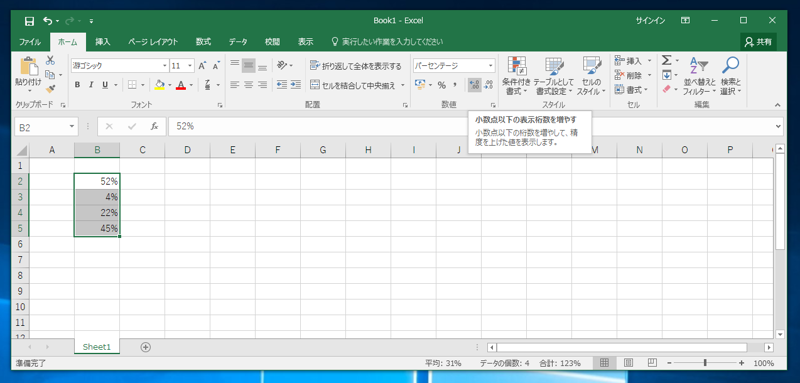
Task: Toggle italic formatting
Action: [x=91, y=85]
